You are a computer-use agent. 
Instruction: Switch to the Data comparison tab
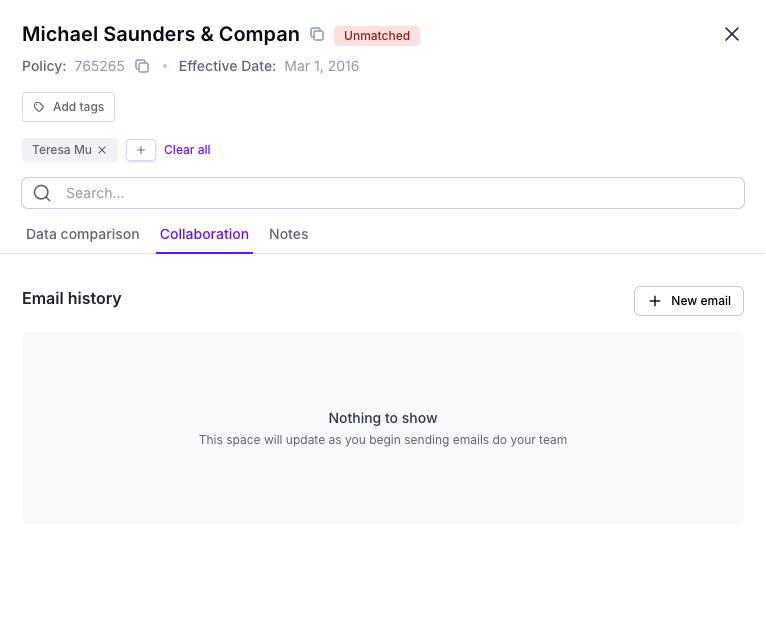pos(83,234)
